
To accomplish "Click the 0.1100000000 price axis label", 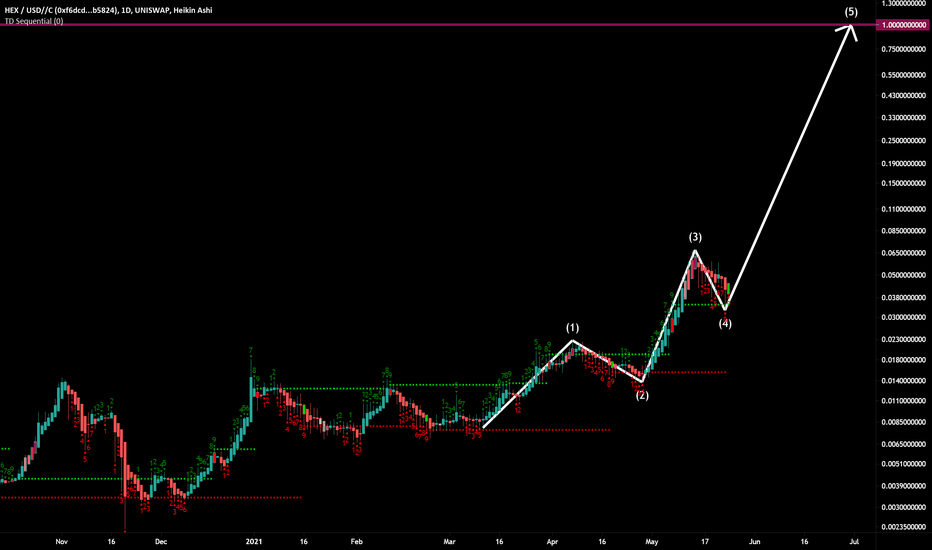I will coord(903,209).
